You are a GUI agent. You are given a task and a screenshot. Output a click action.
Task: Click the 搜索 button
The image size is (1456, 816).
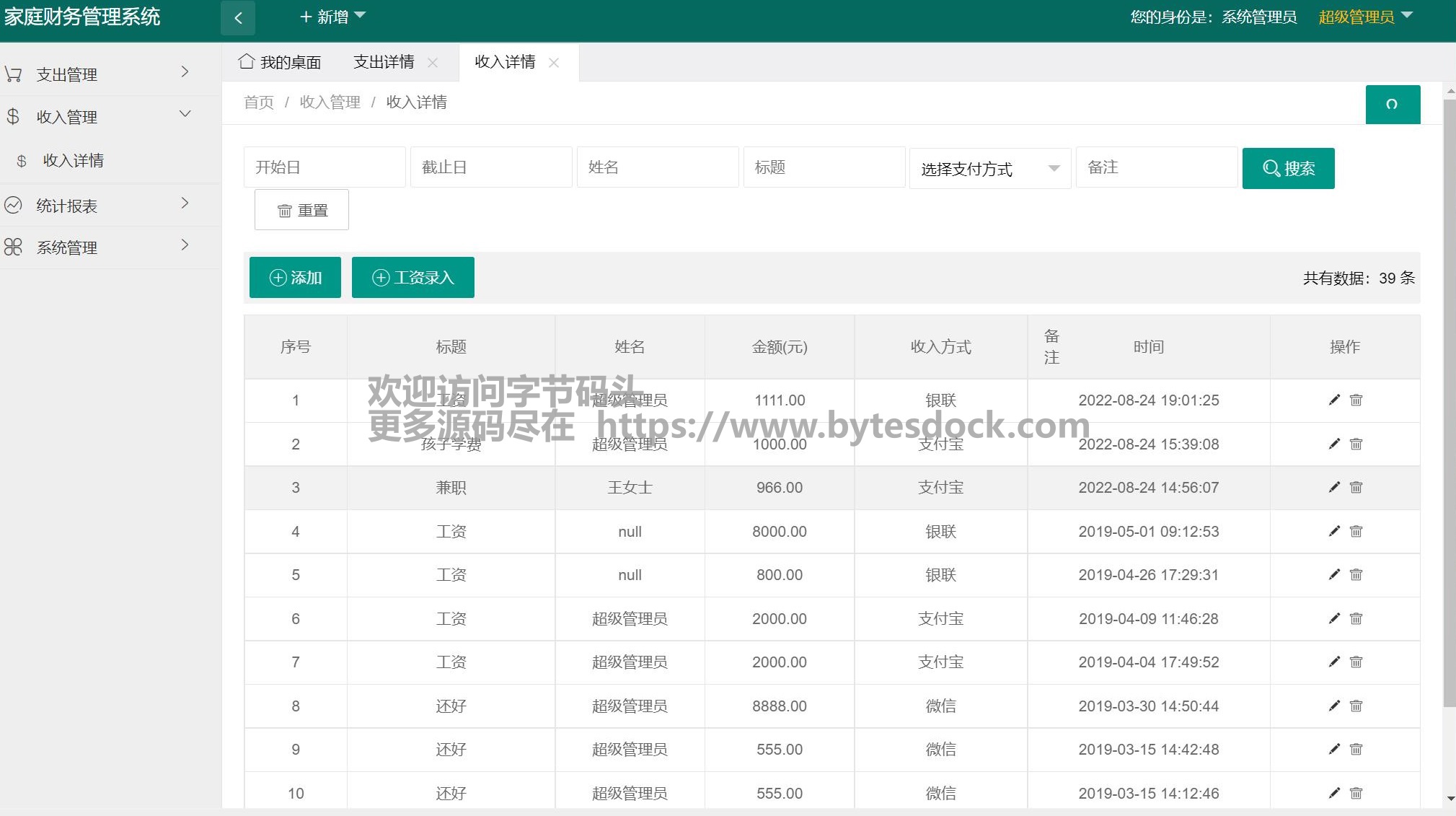1288,168
